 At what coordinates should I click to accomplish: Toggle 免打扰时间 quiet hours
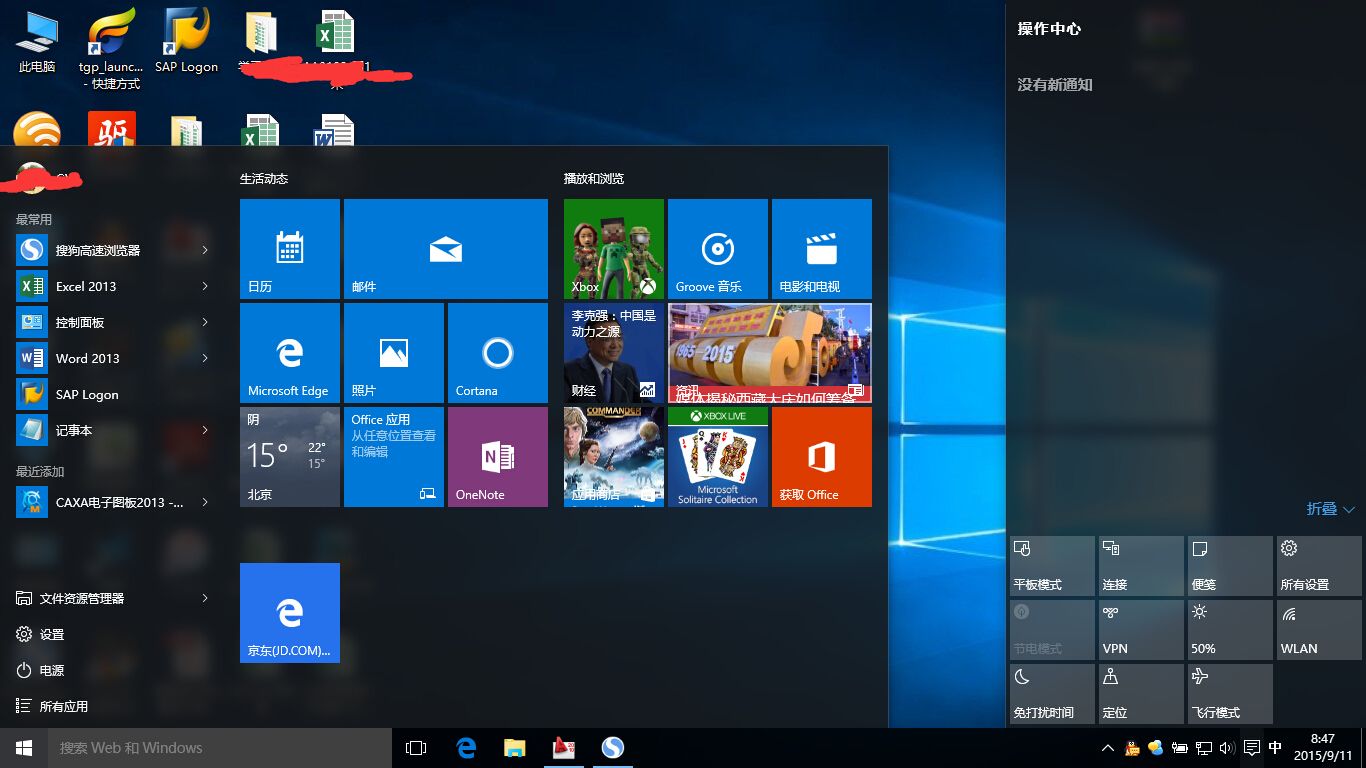click(1052, 694)
